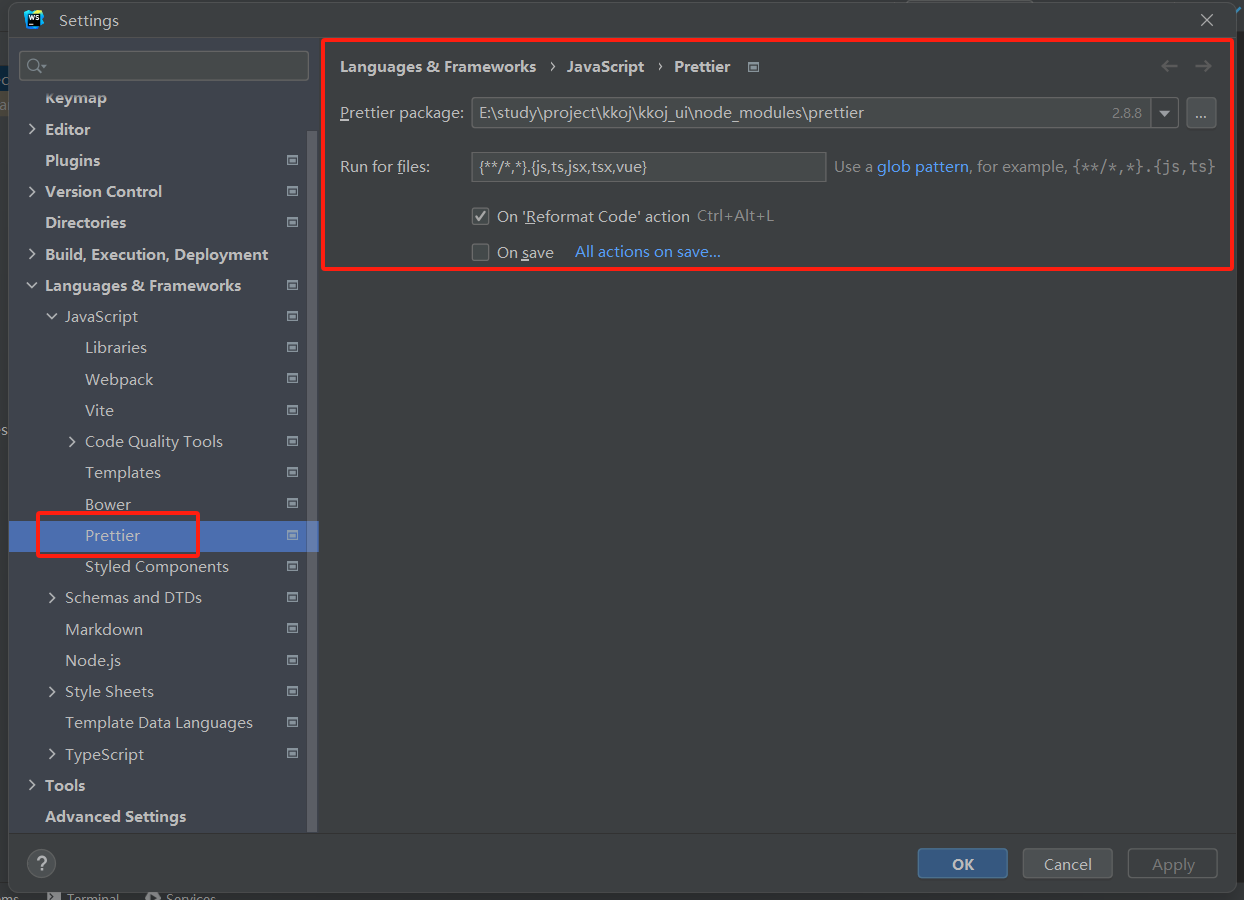Enable the On save checkbox
The height and width of the screenshot is (900, 1244).
(481, 252)
